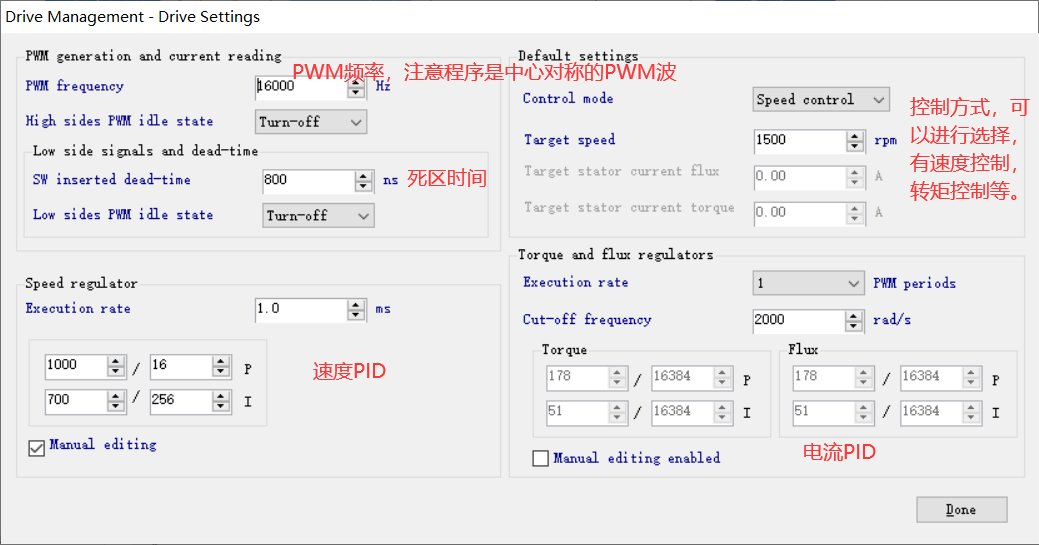The height and width of the screenshot is (545, 1039).
Task: Click speed I numerator field 700
Action: point(76,401)
